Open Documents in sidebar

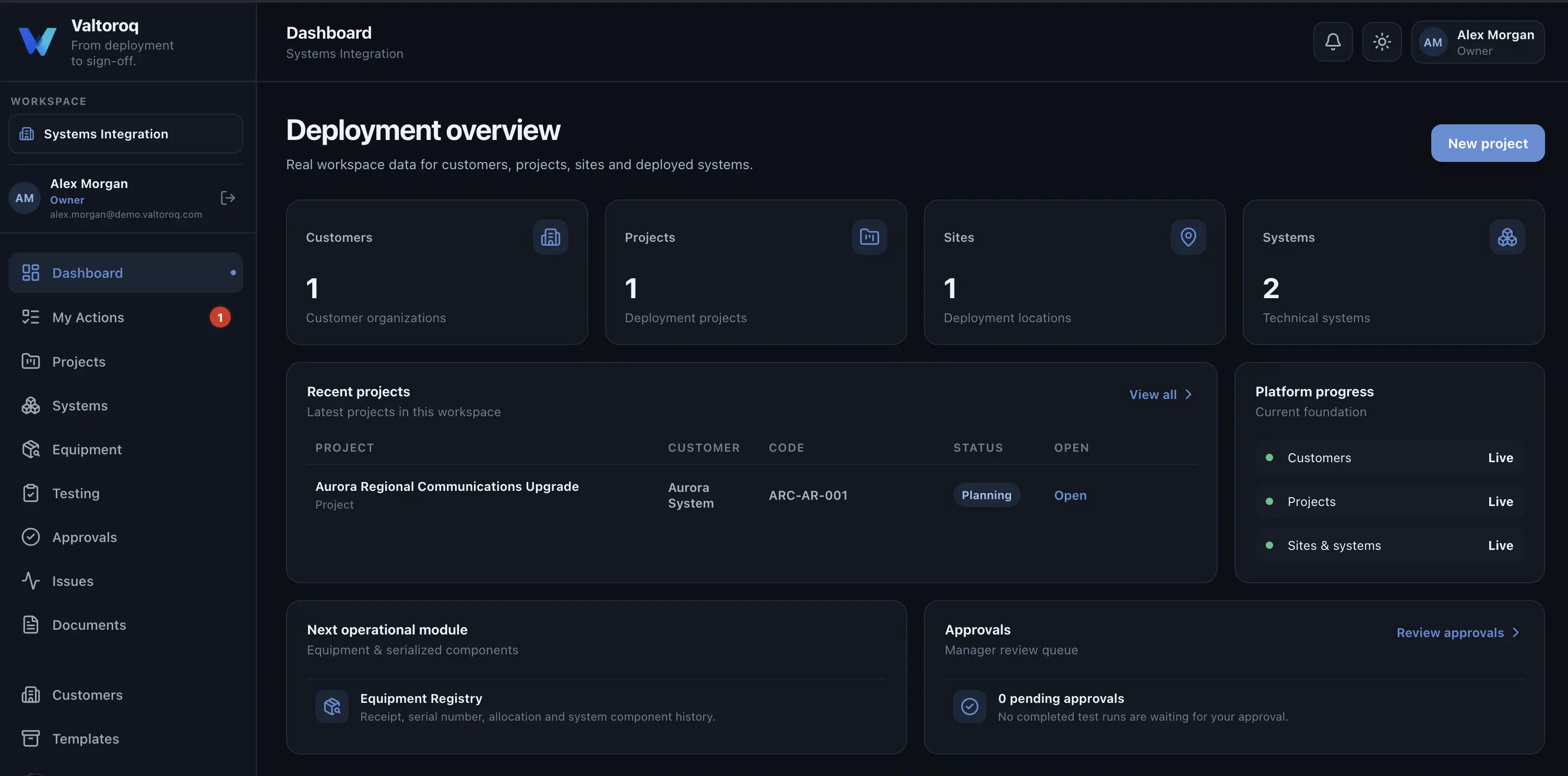[x=125, y=625]
